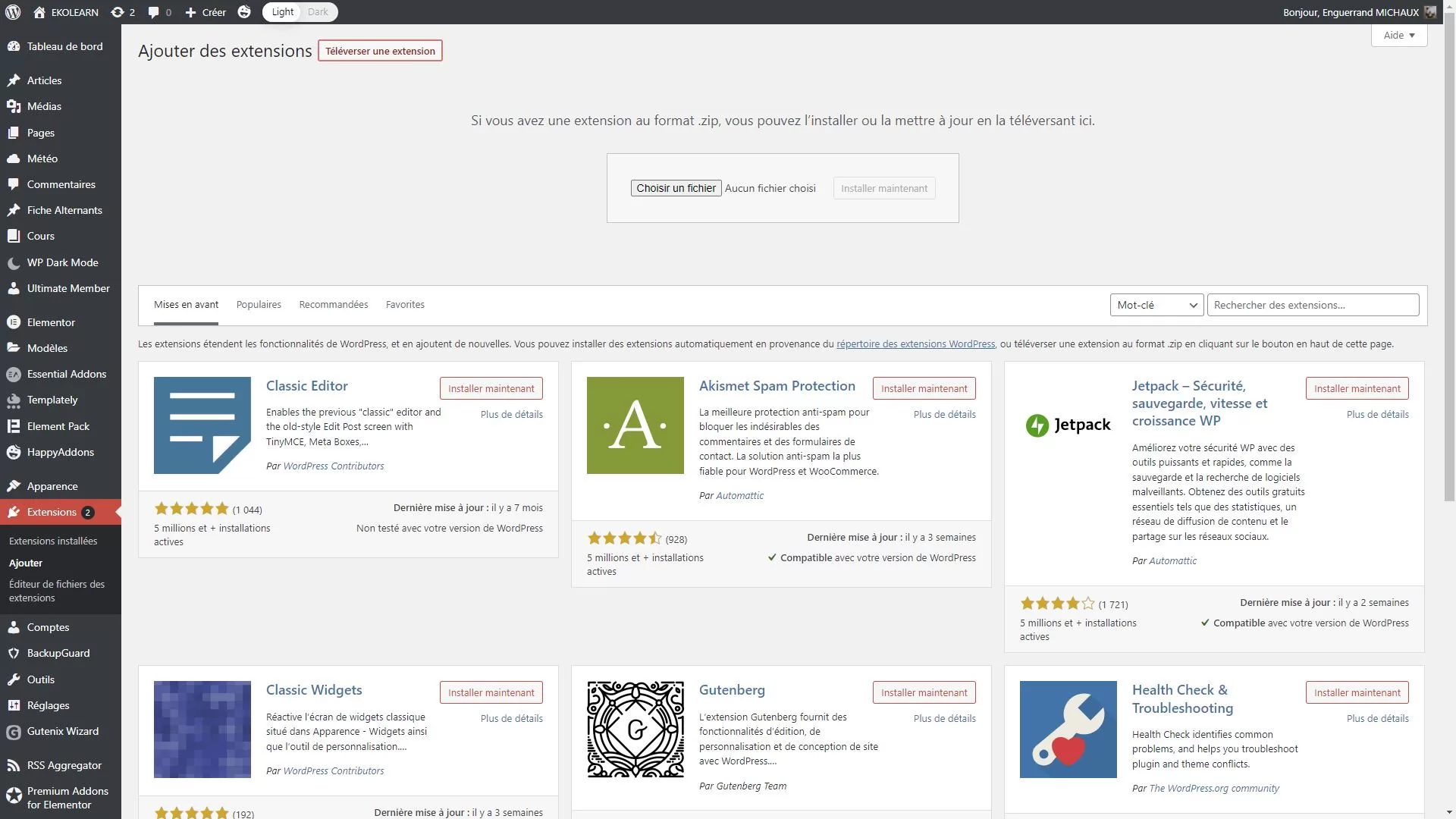
Task: Select the Populaires tab
Action: click(259, 305)
